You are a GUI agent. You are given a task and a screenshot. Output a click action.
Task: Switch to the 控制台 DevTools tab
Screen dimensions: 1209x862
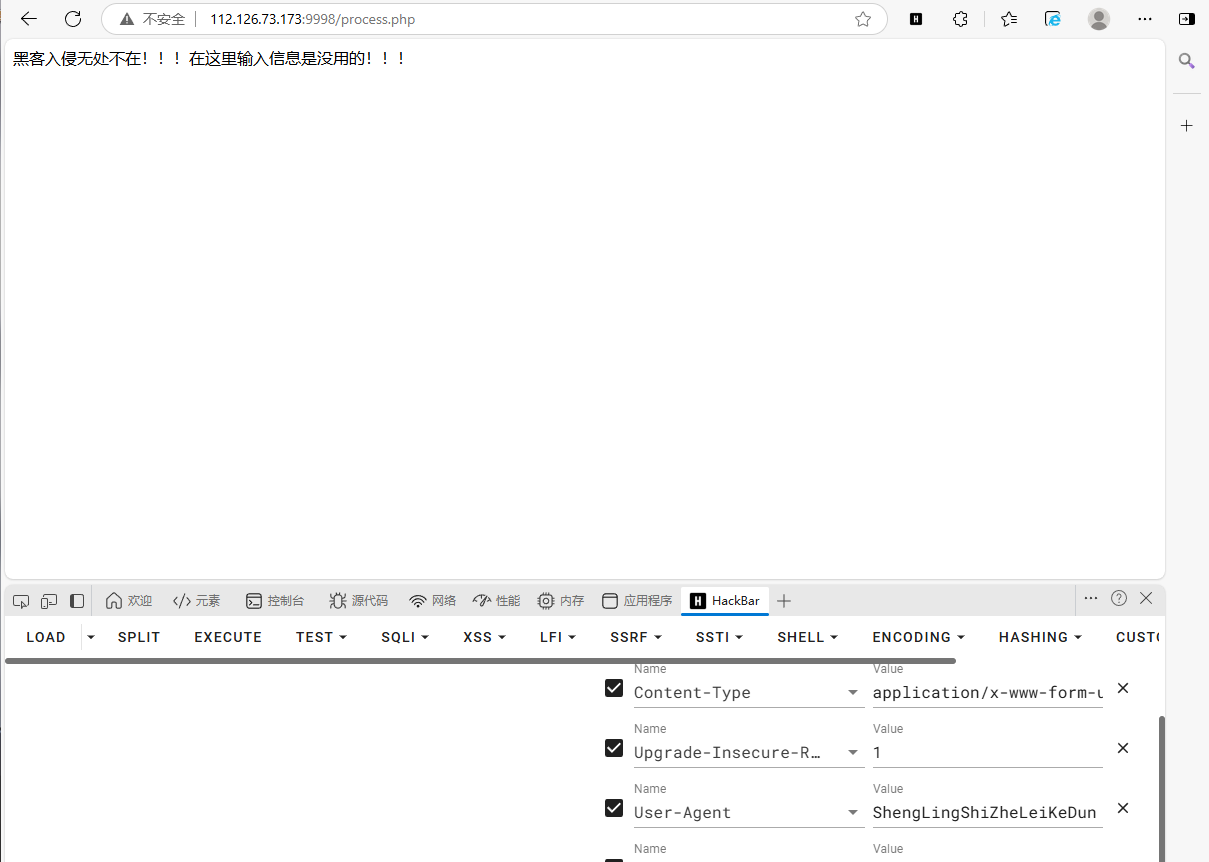pyautogui.click(x=275, y=601)
